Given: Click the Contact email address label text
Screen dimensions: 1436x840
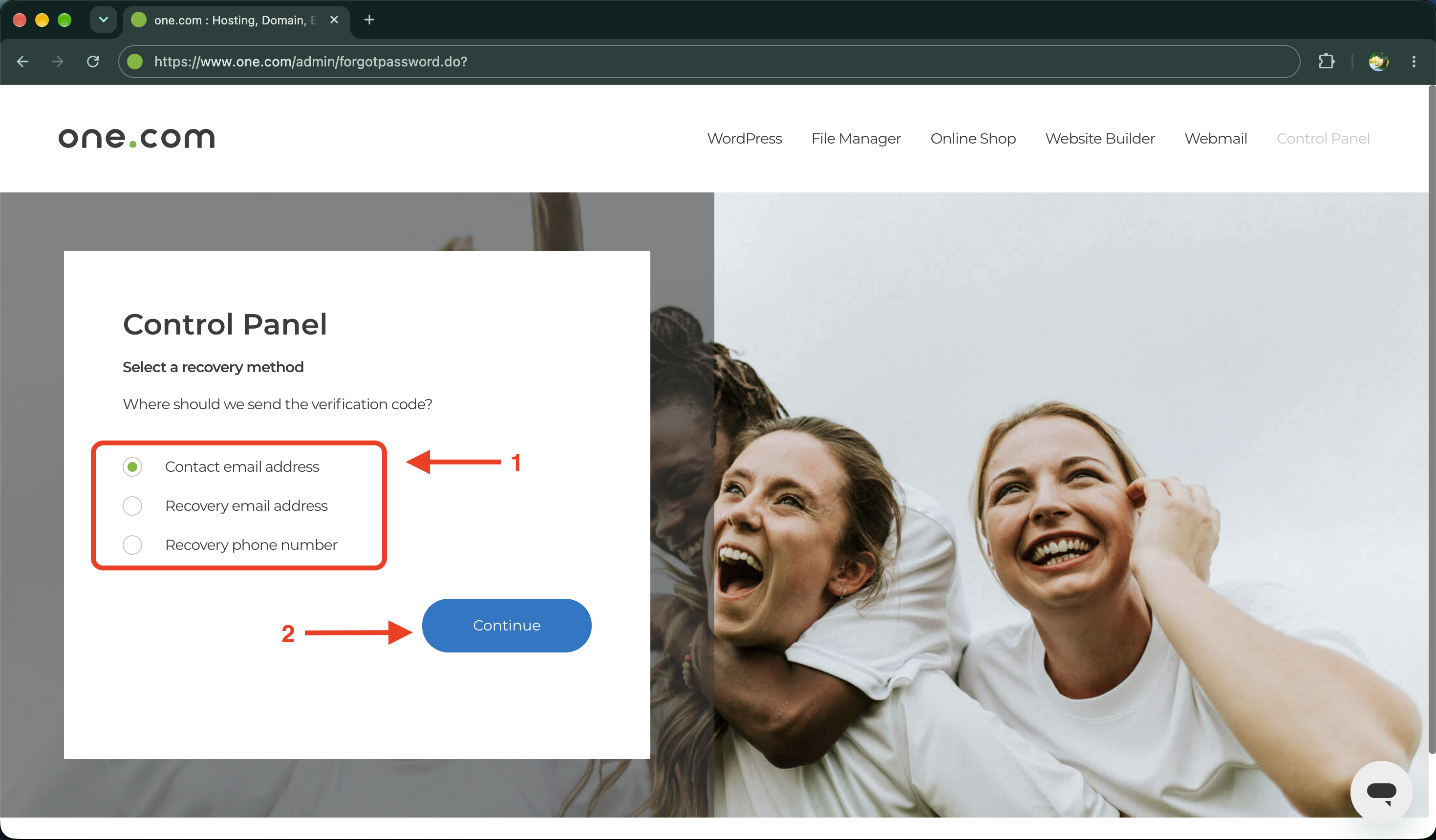Looking at the screenshot, I should (242, 467).
